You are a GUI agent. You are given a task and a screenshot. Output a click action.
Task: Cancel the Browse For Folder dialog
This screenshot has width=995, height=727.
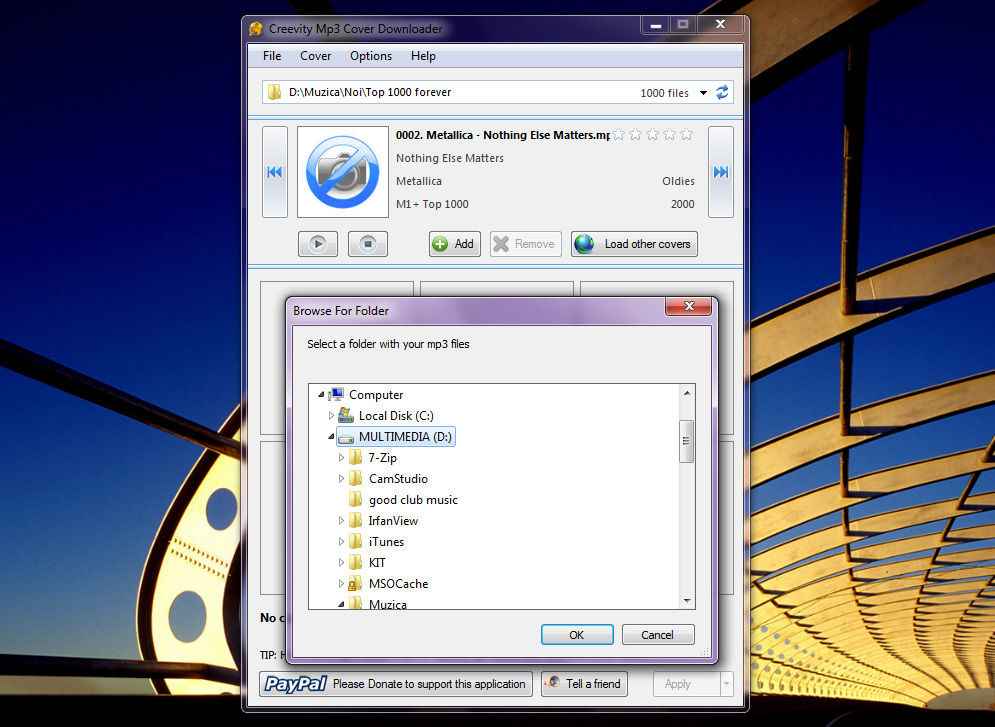[x=657, y=635]
